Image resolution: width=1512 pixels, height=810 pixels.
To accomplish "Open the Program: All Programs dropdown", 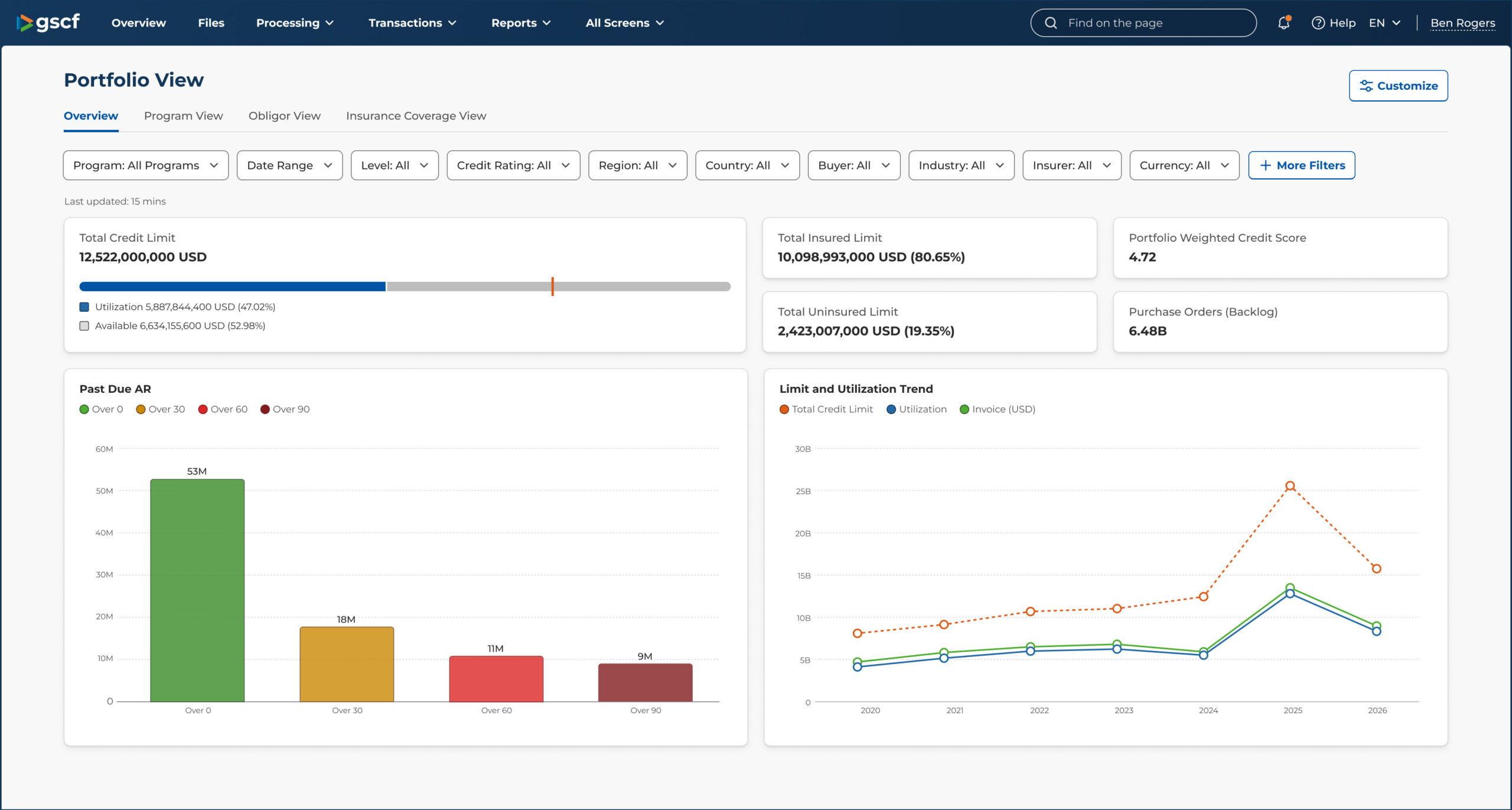I will pos(145,165).
